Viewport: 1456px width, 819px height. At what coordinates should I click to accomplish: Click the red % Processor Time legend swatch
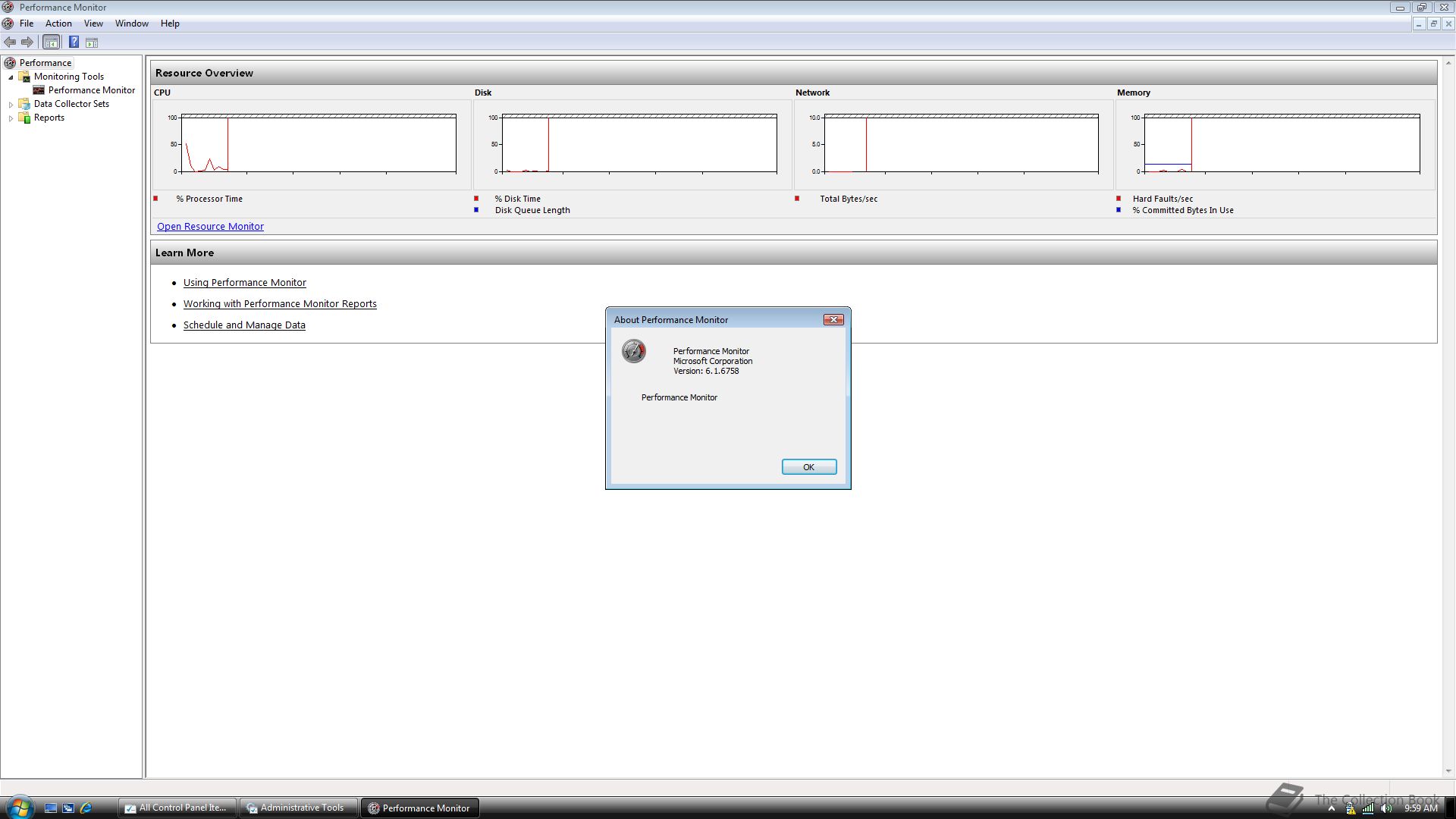pyautogui.click(x=155, y=199)
